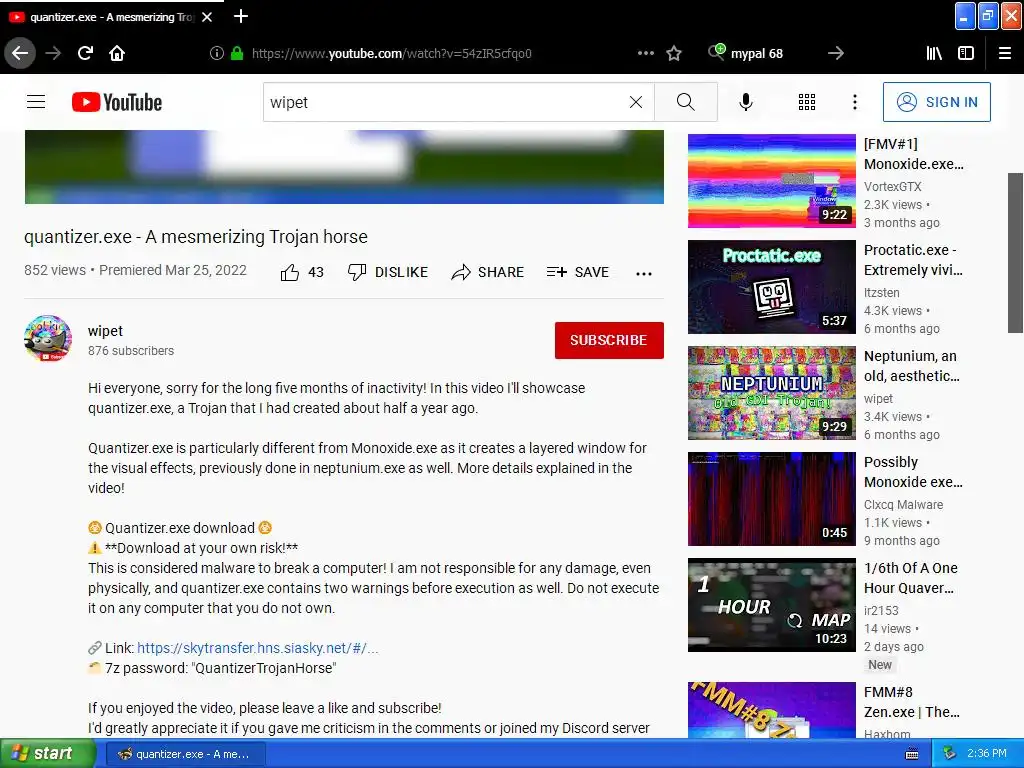Image resolution: width=1024 pixels, height=768 pixels.
Task: Open the browser library icon
Action: pyautogui.click(x=935, y=54)
